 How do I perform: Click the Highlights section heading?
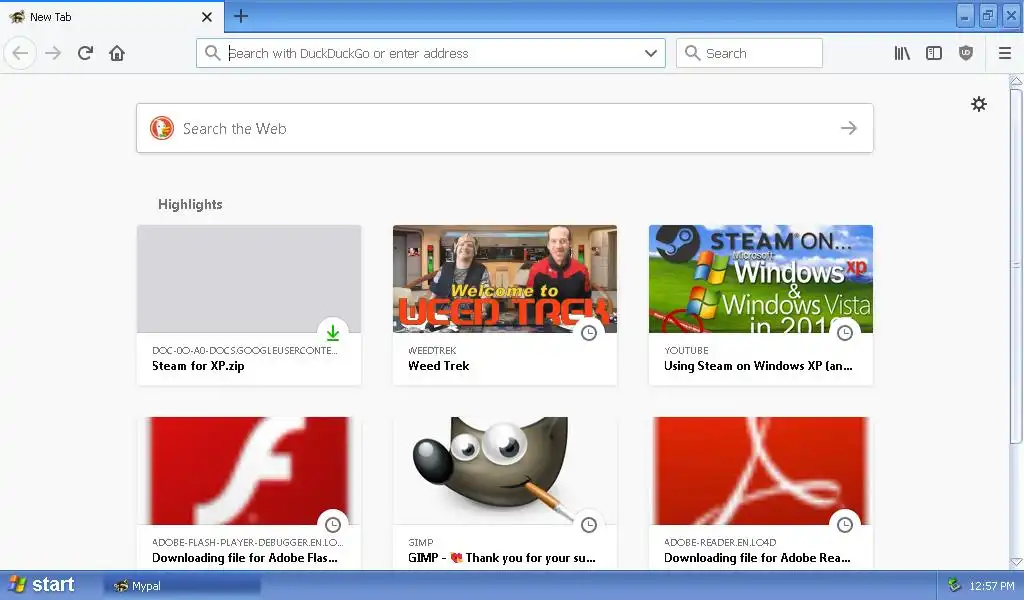190,204
